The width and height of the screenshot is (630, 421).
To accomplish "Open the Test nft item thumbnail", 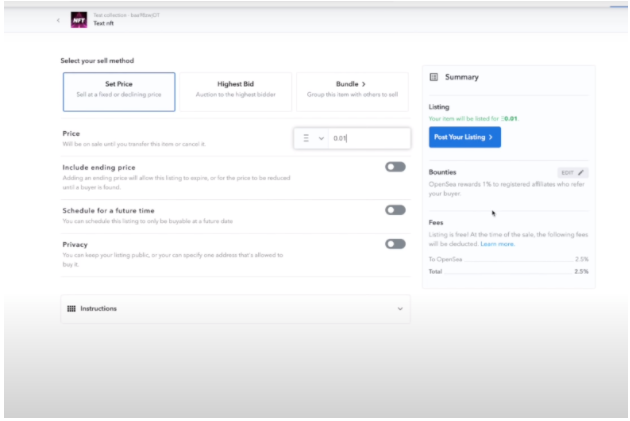I will [x=80, y=20].
